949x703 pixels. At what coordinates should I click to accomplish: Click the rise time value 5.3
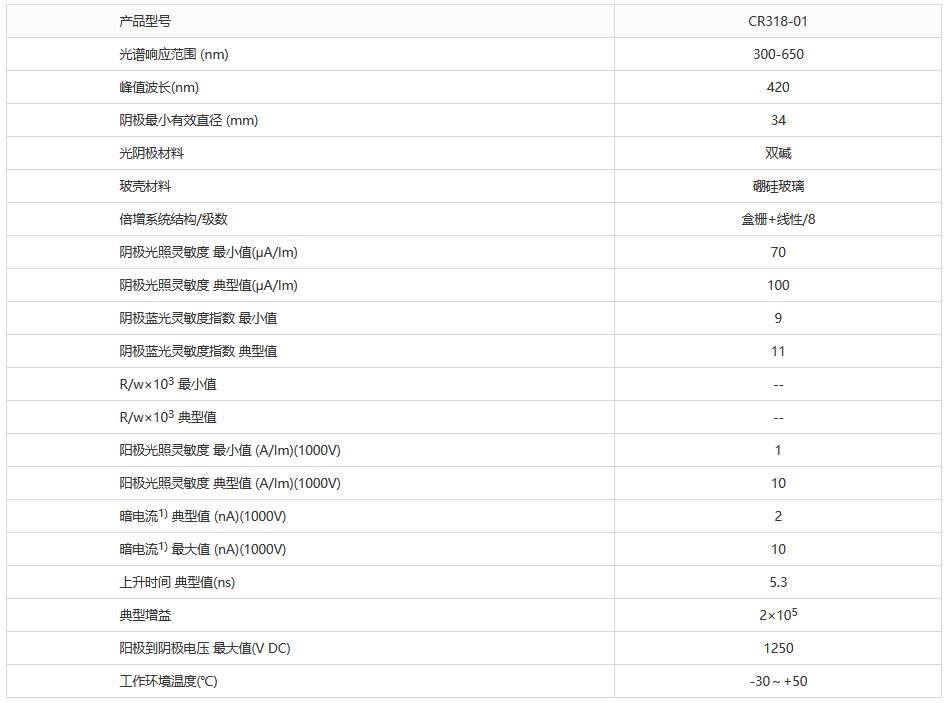pyautogui.click(x=778, y=582)
